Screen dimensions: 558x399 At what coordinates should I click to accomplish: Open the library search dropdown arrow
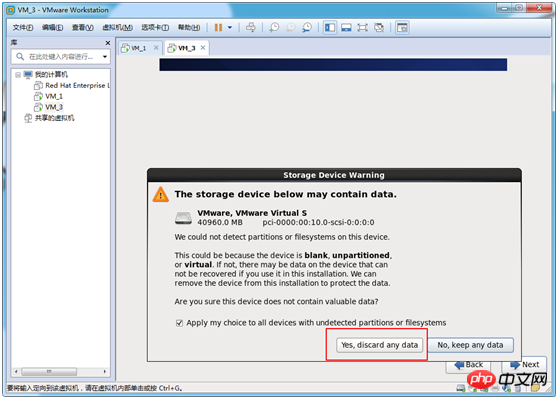coord(105,57)
